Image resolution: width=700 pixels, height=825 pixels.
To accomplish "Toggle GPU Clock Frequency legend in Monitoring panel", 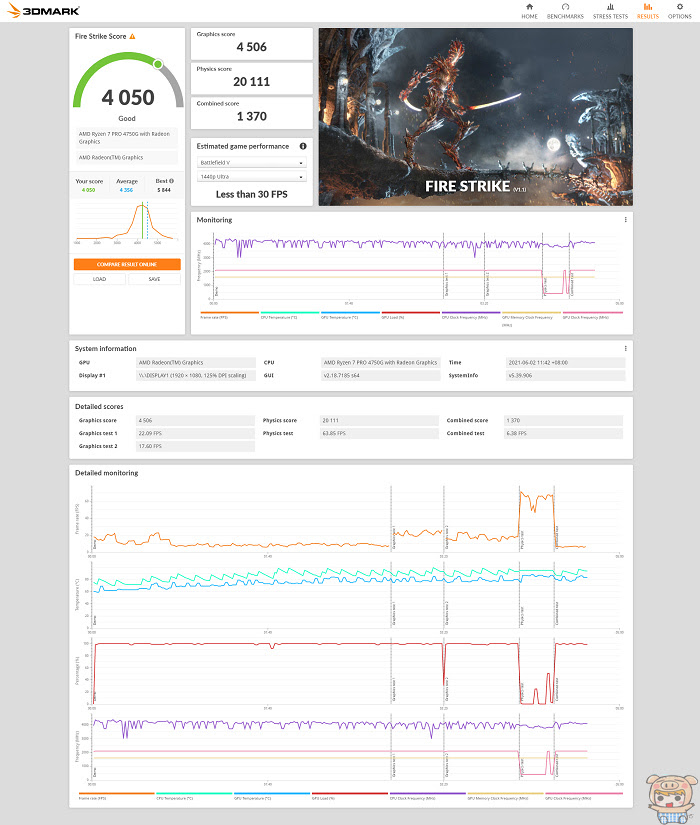I will coord(593,315).
